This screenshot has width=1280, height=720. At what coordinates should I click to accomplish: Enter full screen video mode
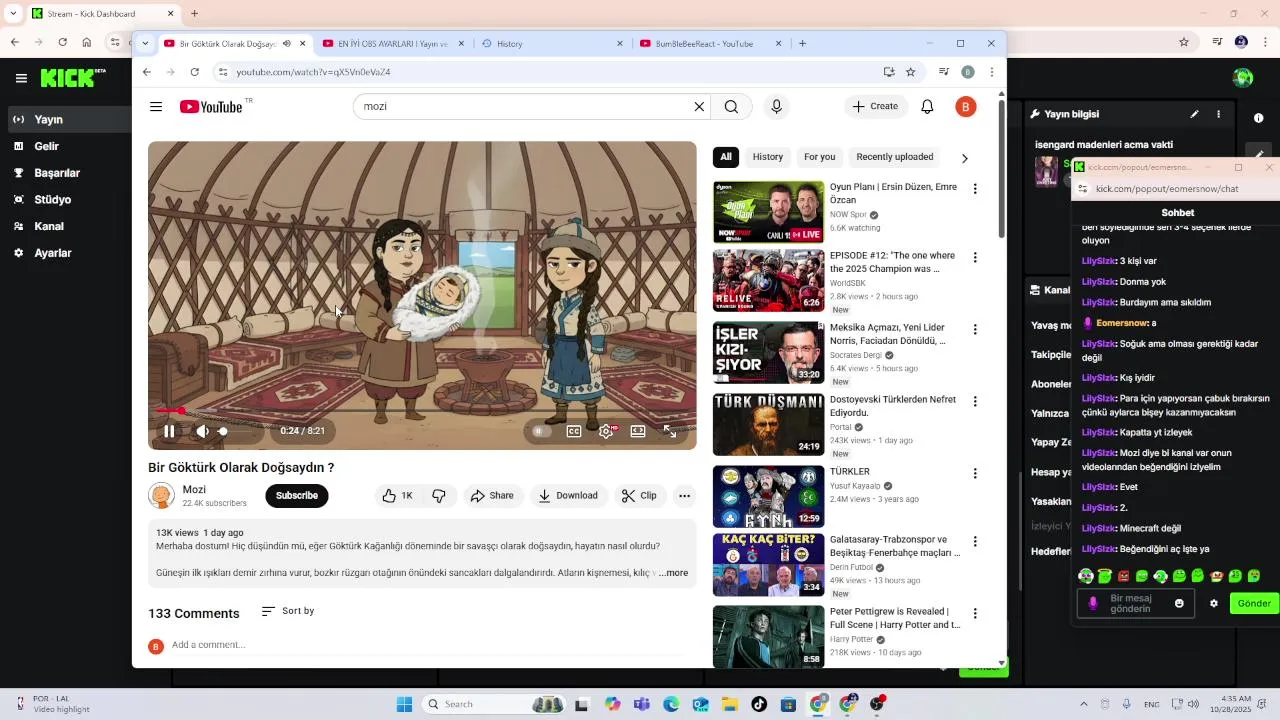point(670,431)
